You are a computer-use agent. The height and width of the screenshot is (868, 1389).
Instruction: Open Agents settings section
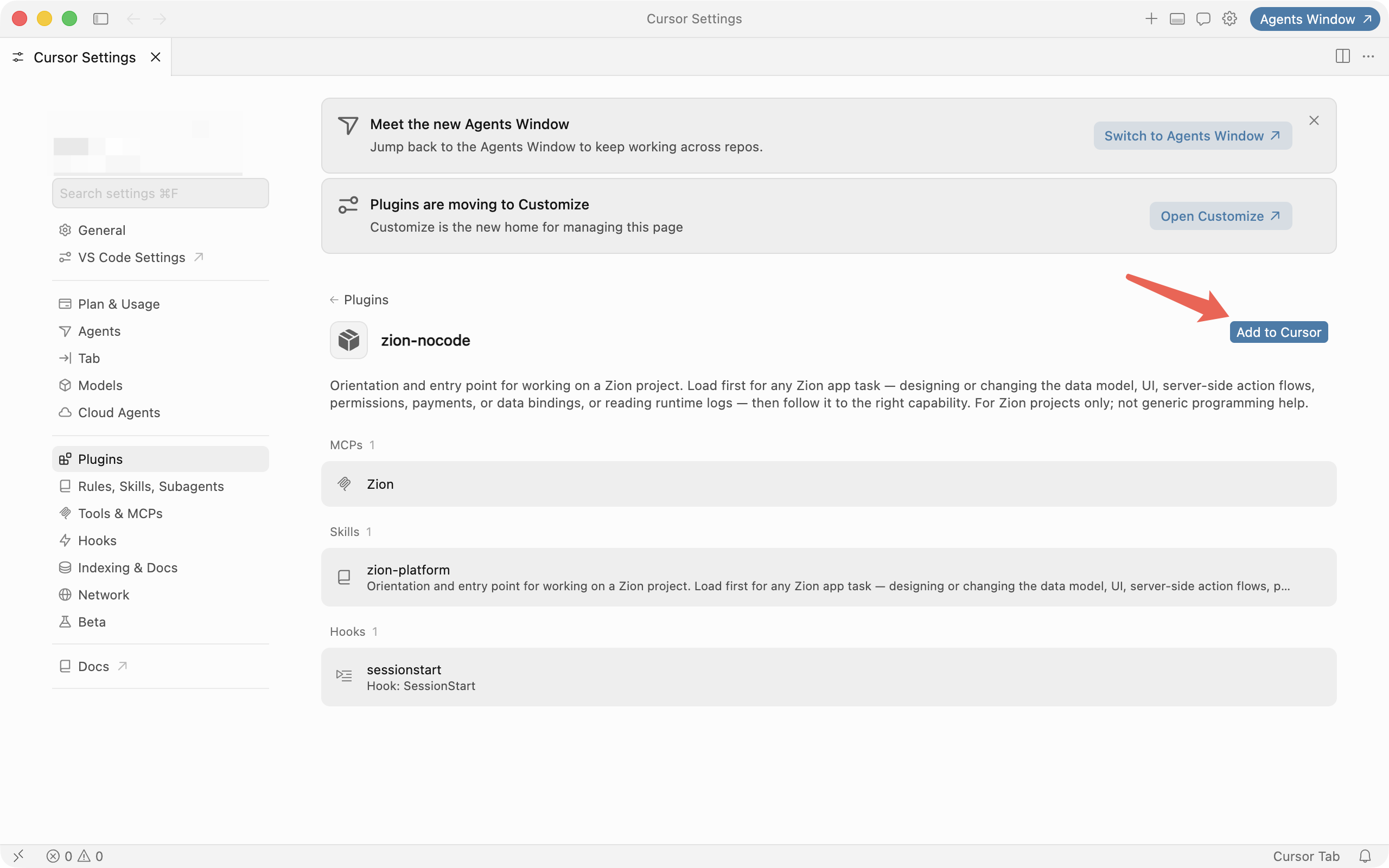(x=160, y=331)
